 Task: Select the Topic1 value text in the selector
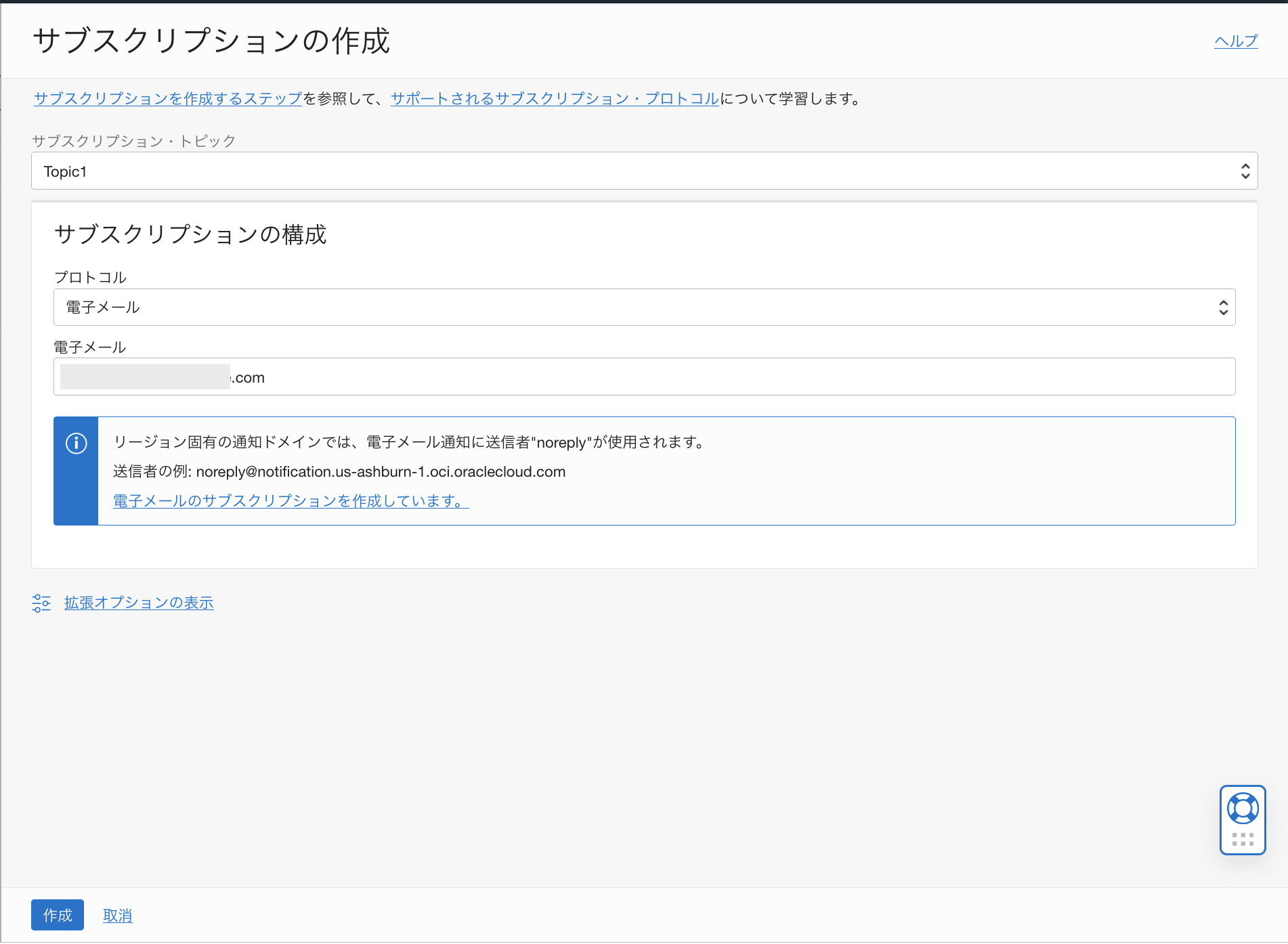65,171
